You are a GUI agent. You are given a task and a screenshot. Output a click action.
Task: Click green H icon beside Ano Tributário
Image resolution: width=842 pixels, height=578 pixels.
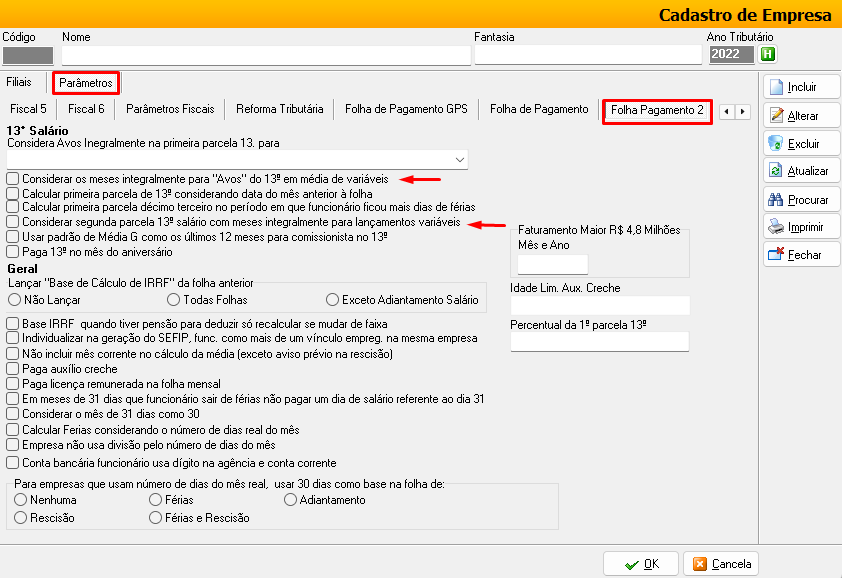(768, 54)
